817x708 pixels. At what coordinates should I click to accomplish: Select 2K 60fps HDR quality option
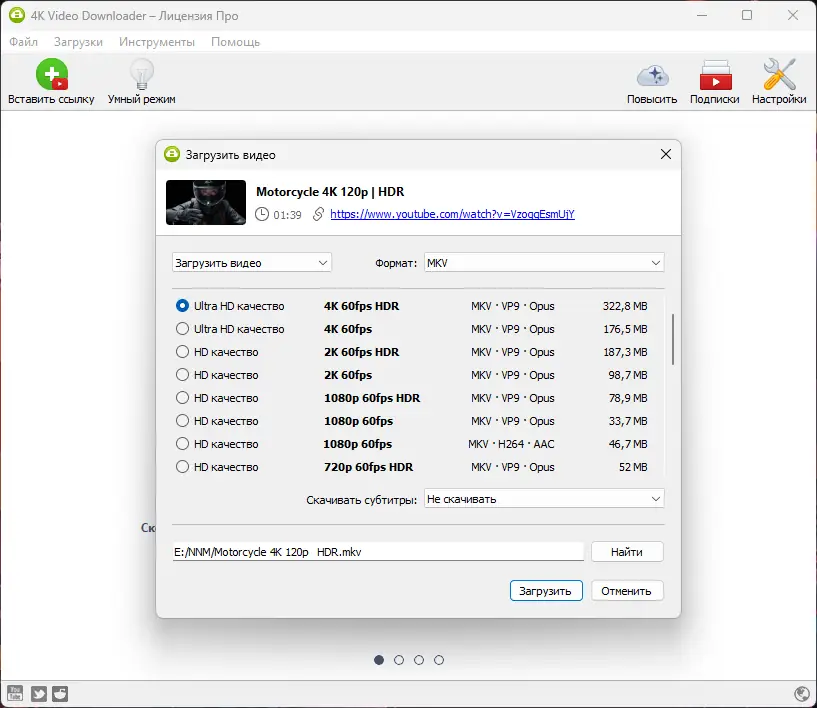click(x=182, y=352)
